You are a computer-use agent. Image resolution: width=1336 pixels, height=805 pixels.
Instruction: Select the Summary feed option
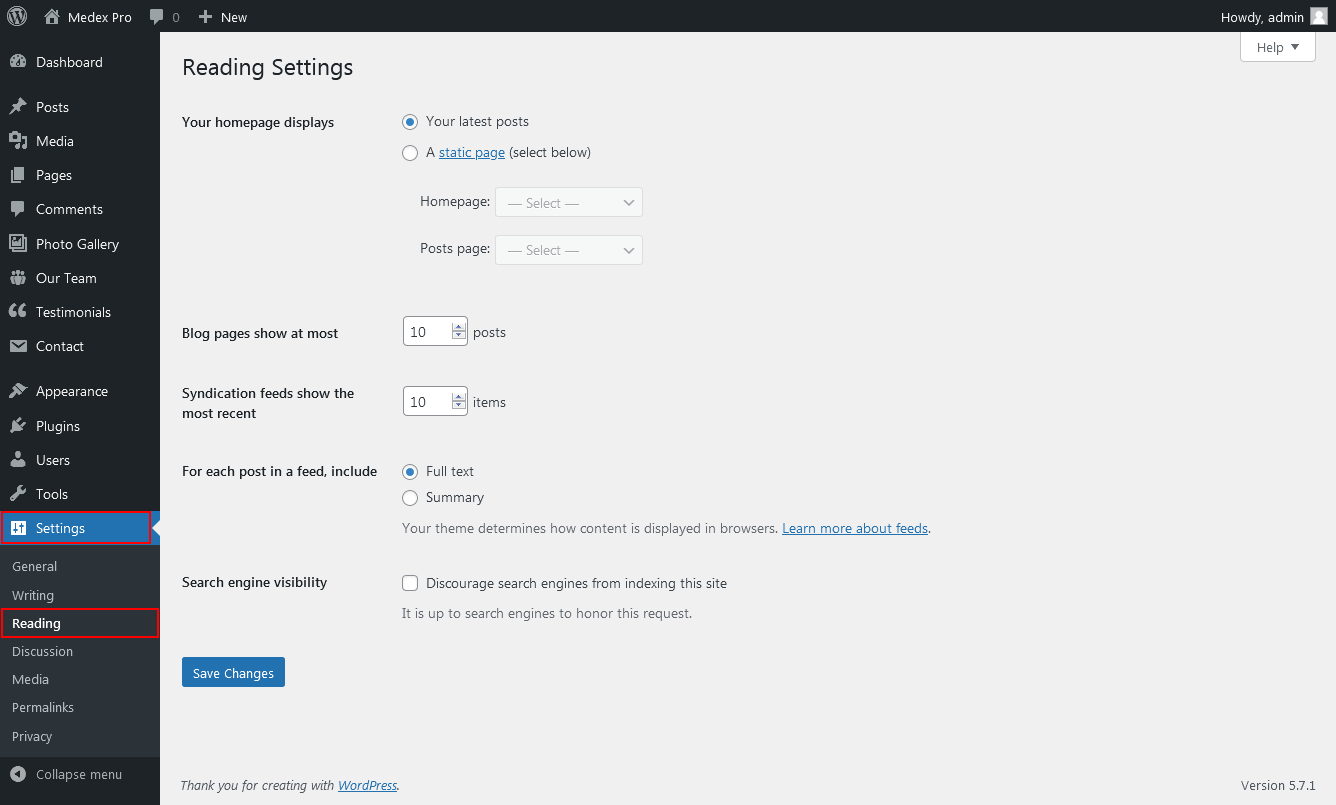coord(410,498)
